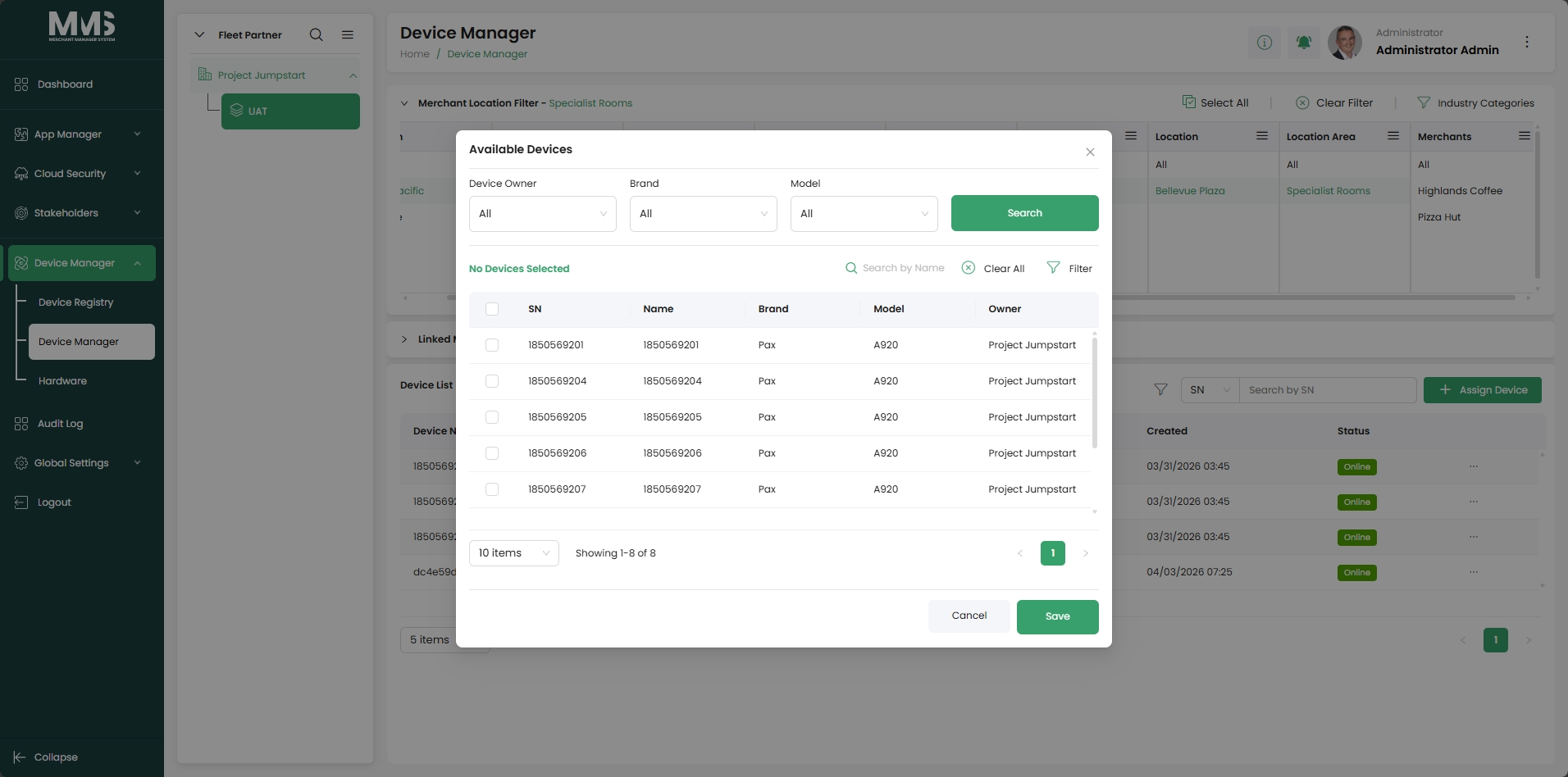Click the next page arrow in dialog

tap(1086, 553)
